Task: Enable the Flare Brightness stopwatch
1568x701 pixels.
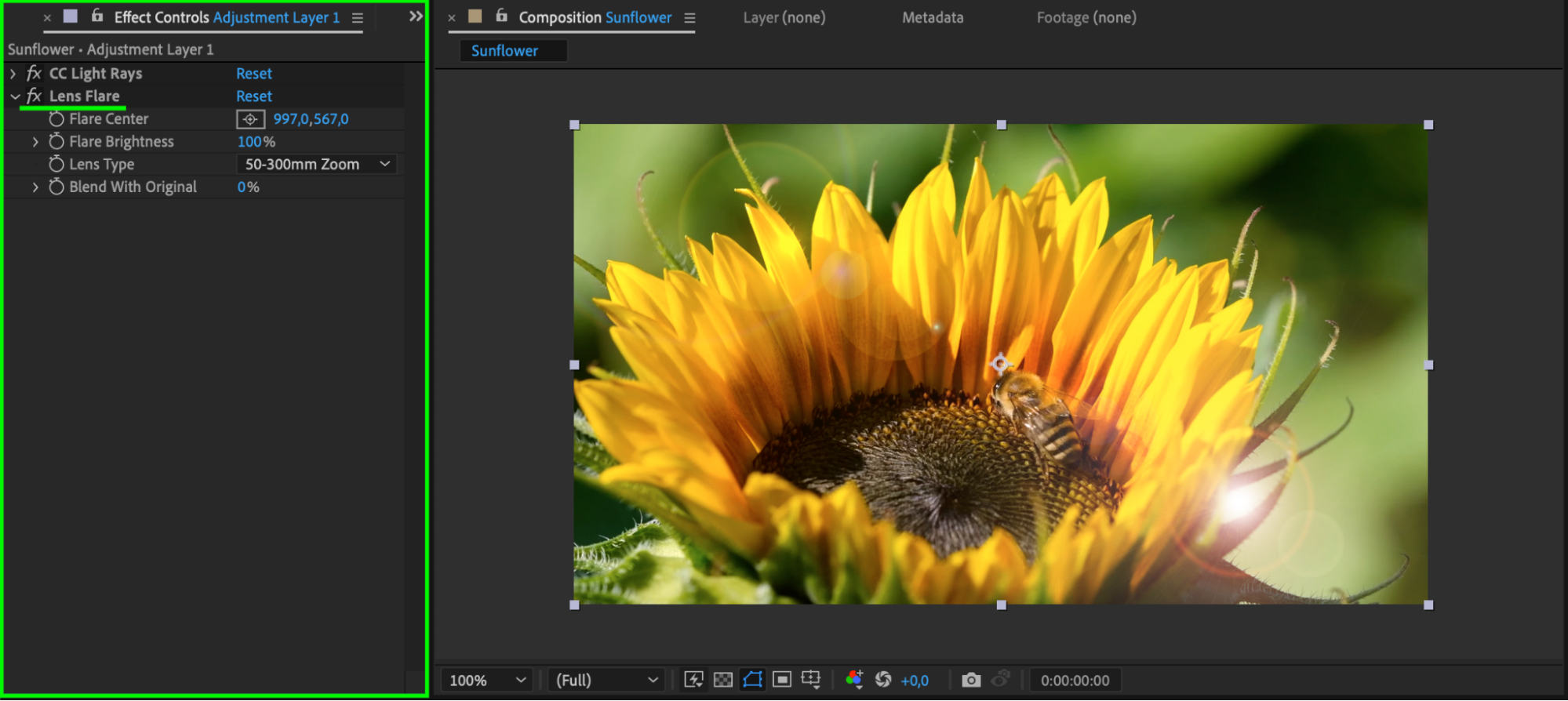Action: click(x=56, y=142)
